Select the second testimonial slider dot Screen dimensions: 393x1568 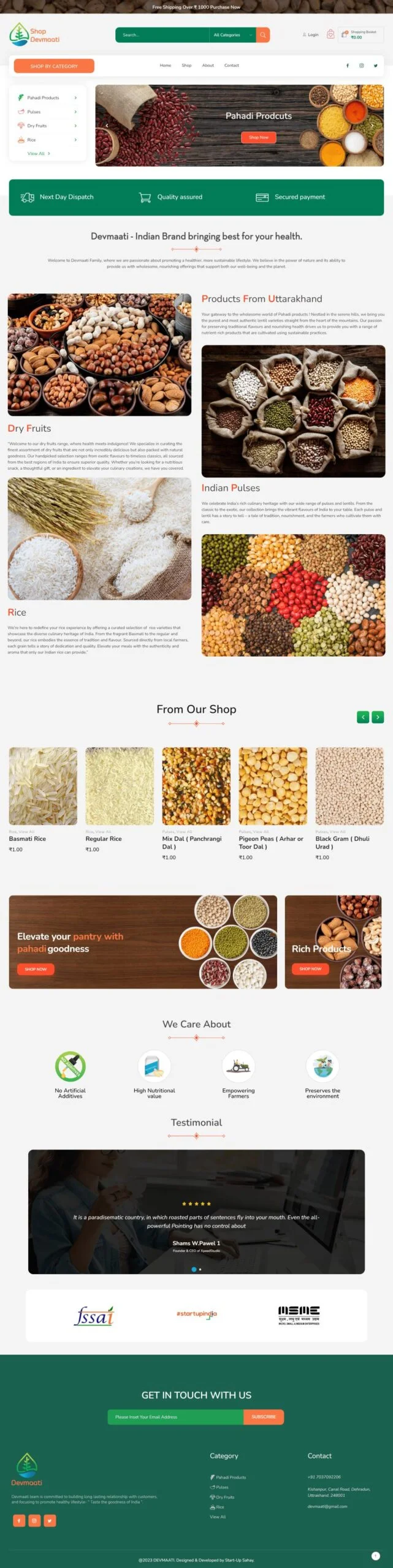click(x=200, y=1269)
